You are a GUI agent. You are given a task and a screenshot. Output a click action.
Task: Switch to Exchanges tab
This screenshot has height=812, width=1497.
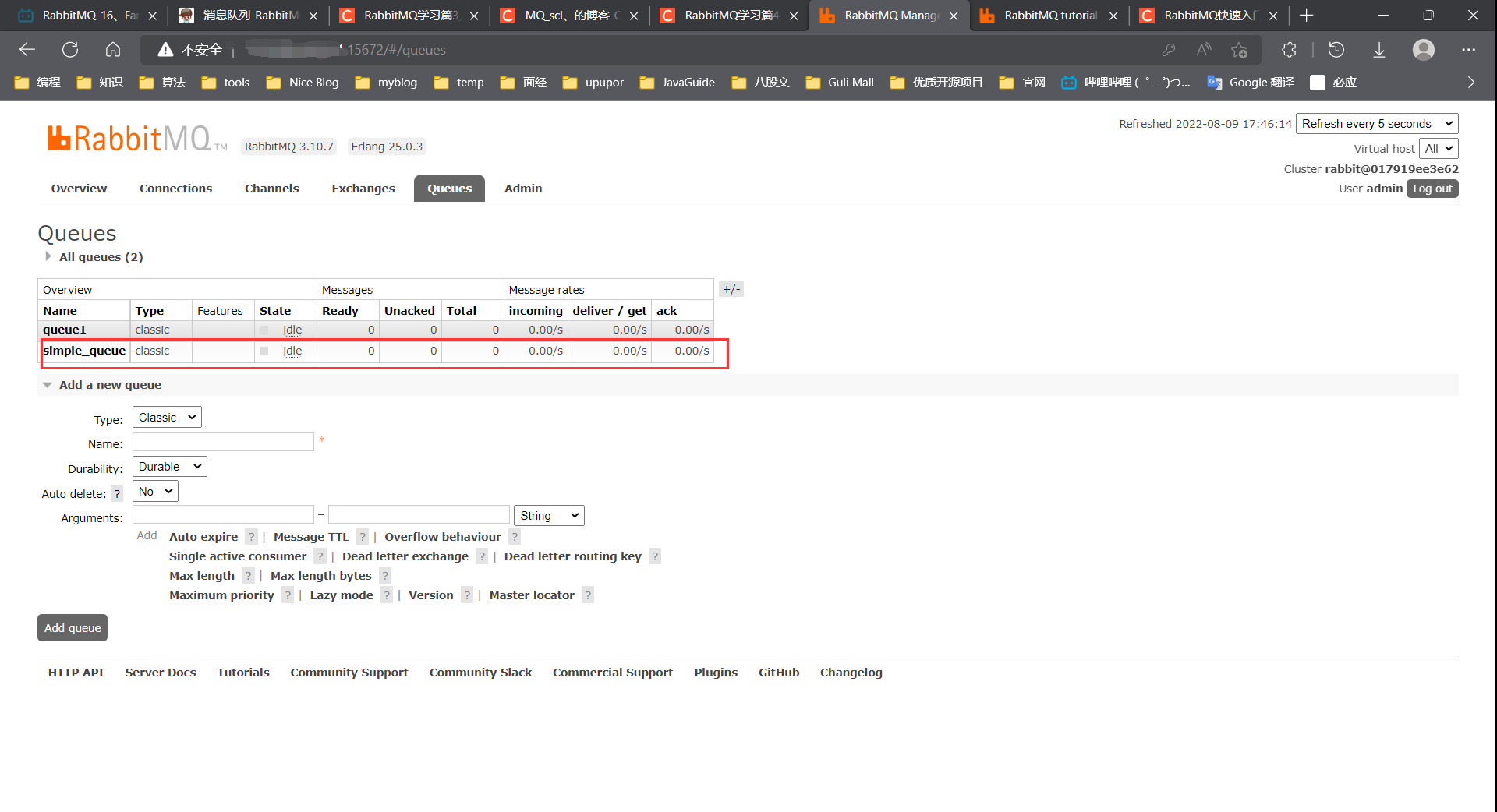(x=363, y=189)
